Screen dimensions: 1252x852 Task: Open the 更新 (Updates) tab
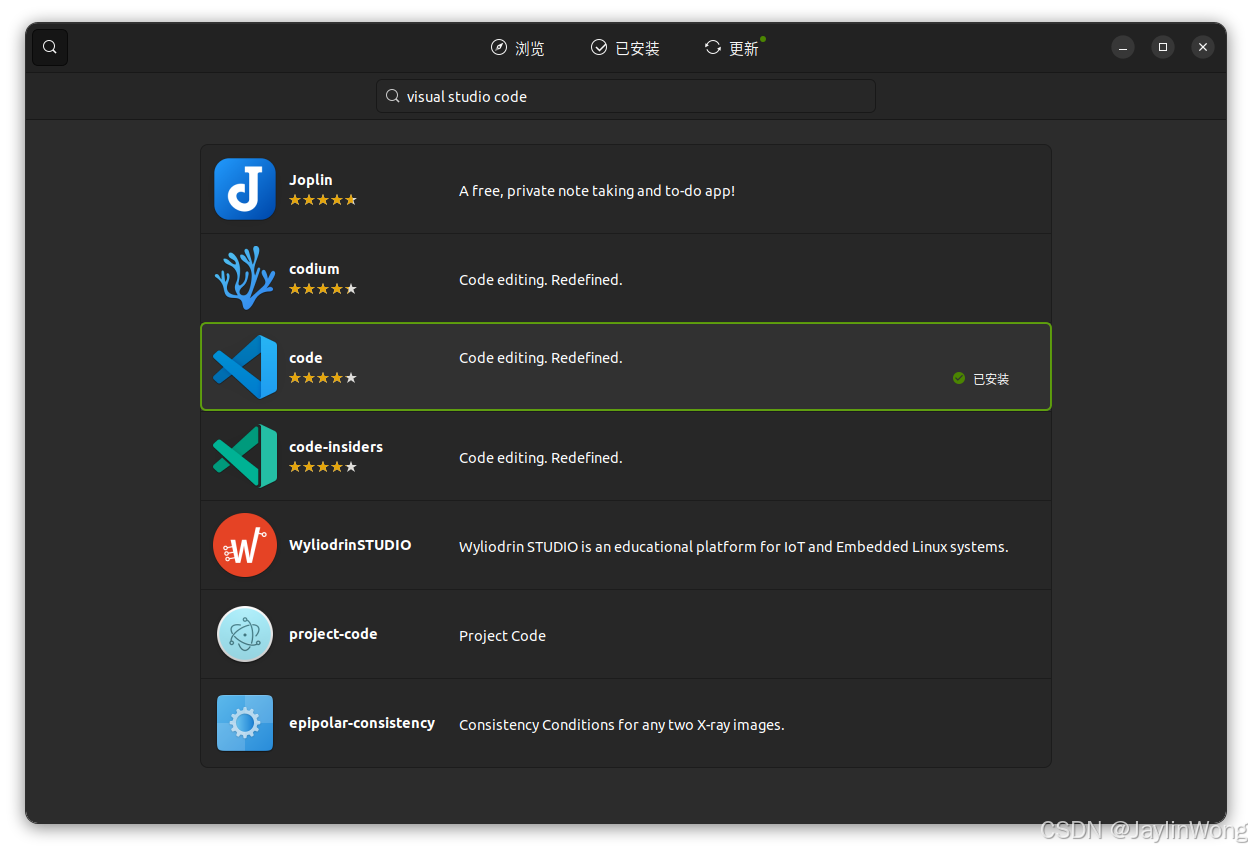click(x=733, y=48)
